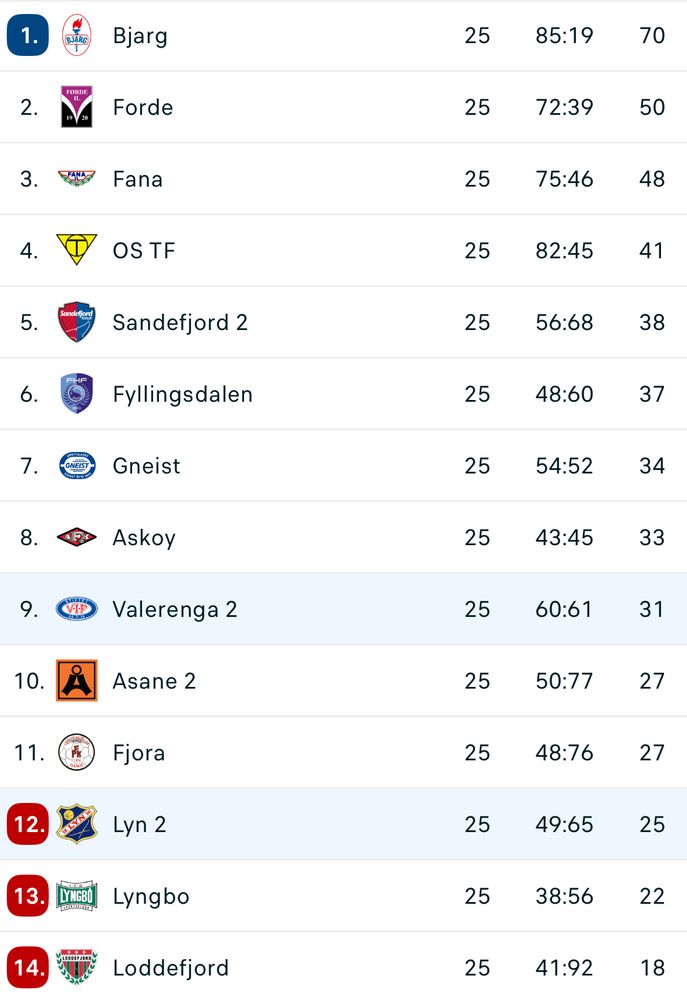
Task: Open the Askoy diamond badge
Action: pos(77,538)
